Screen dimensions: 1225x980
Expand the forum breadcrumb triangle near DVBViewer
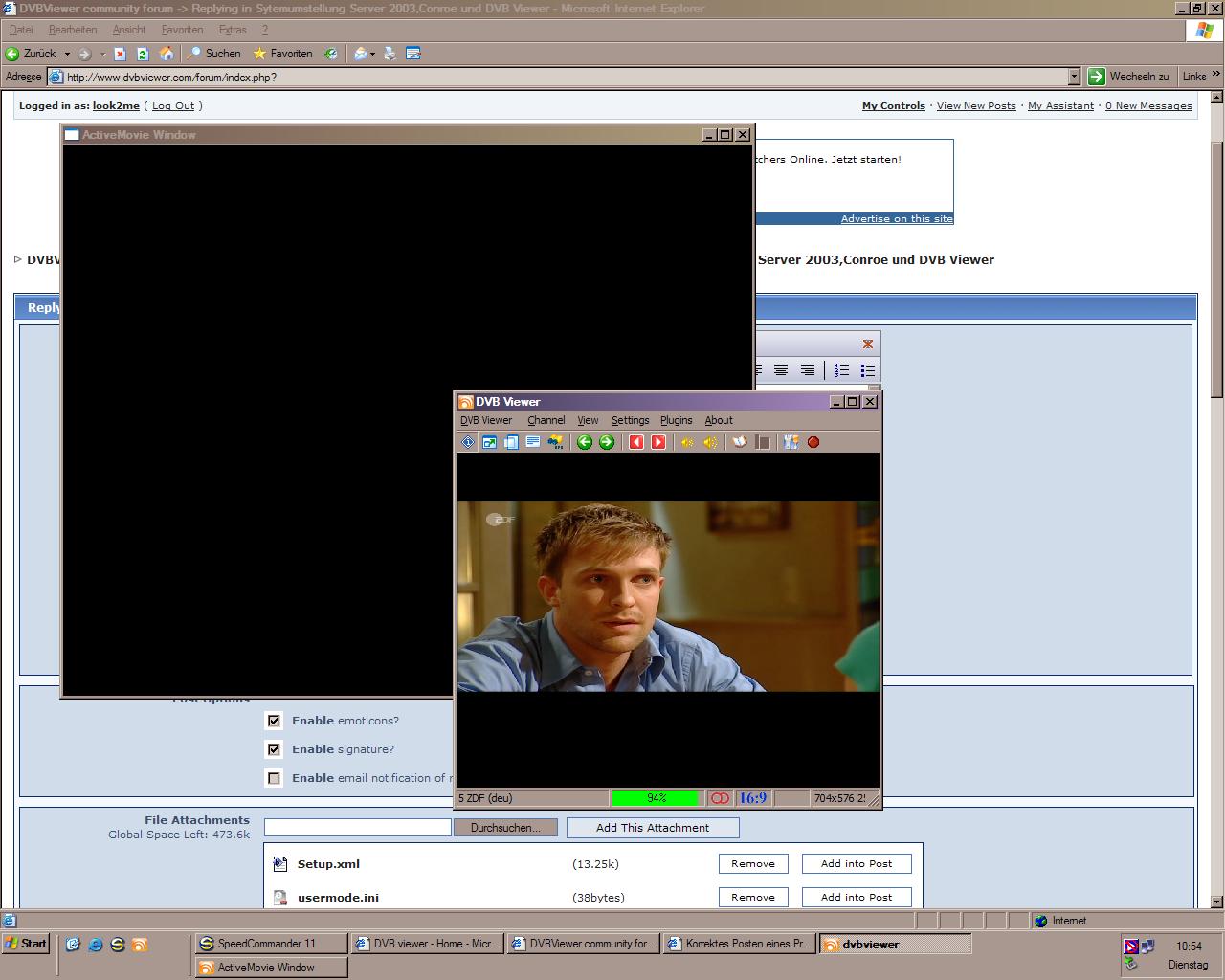[18, 259]
